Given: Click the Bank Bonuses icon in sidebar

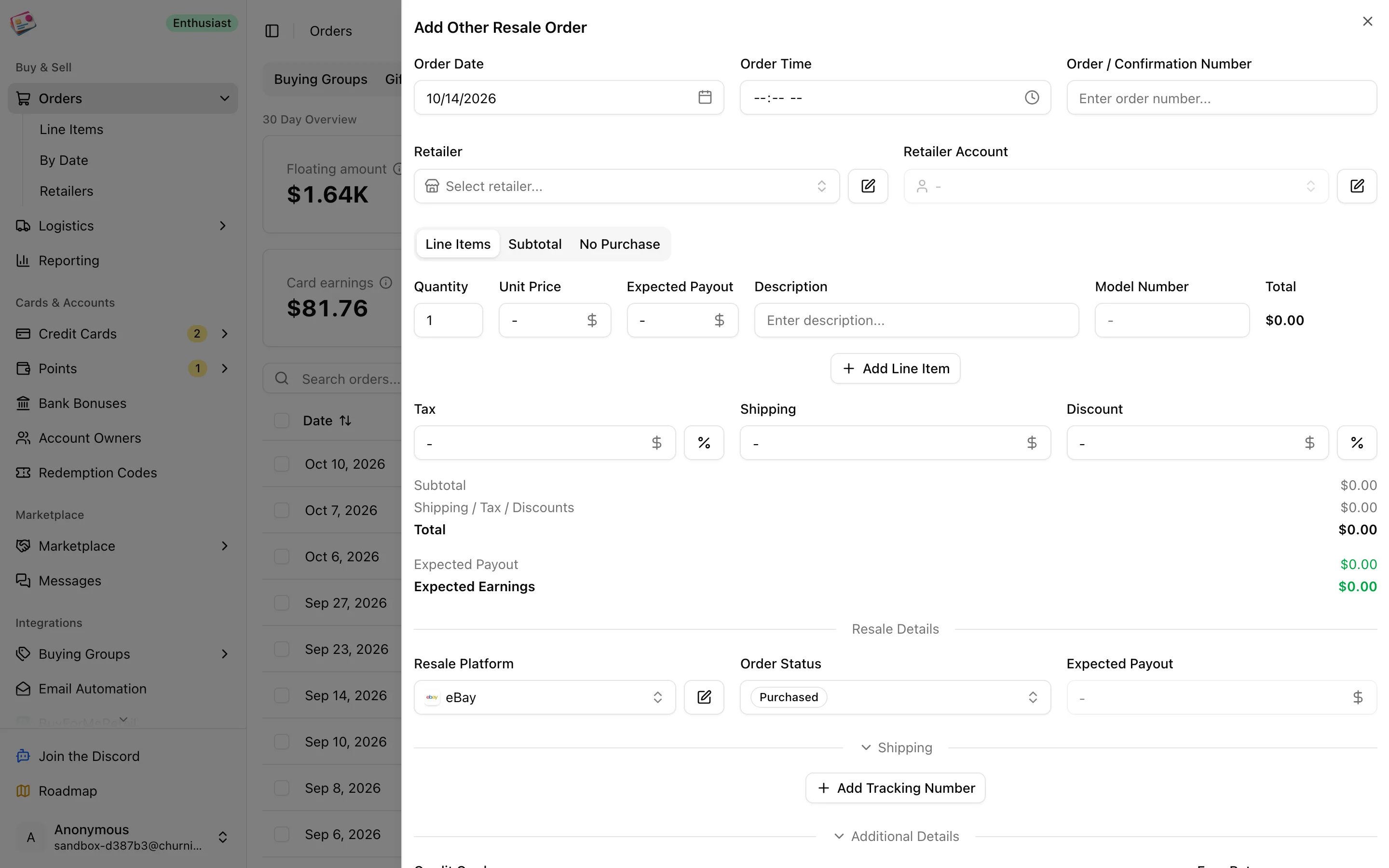Looking at the screenshot, I should click(23, 404).
